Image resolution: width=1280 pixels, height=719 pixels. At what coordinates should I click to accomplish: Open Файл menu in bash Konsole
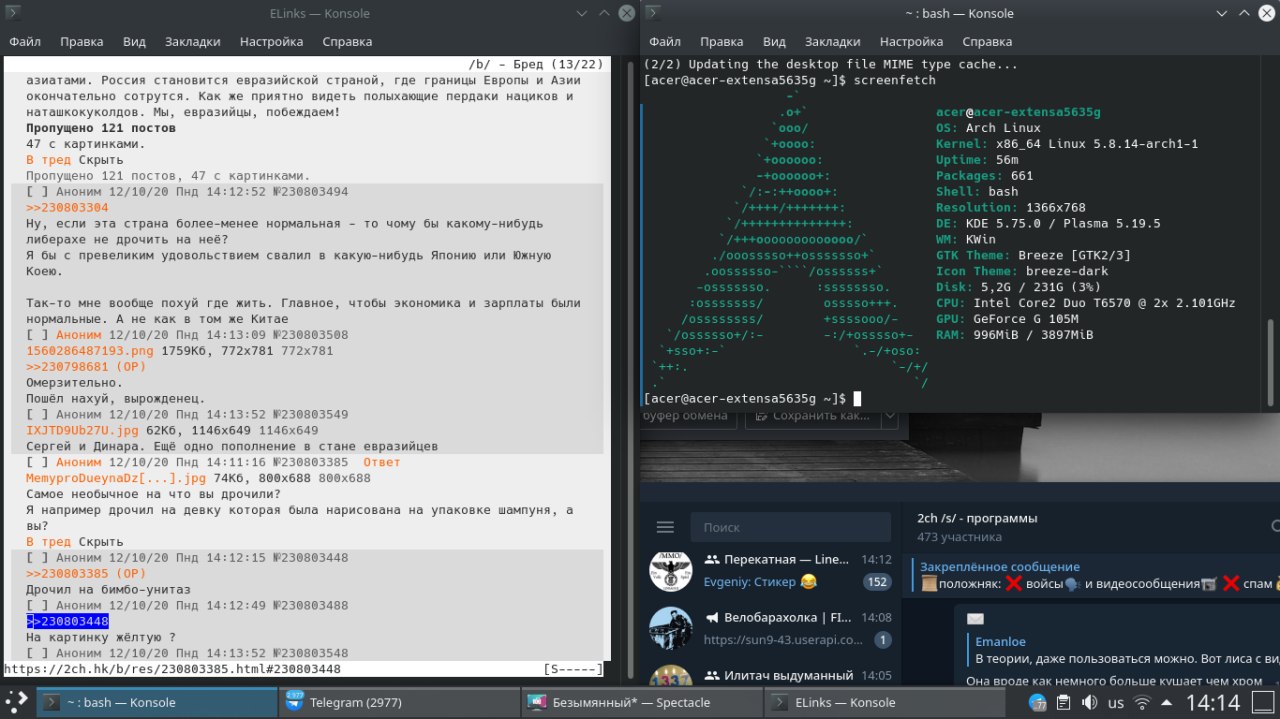click(x=665, y=42)
